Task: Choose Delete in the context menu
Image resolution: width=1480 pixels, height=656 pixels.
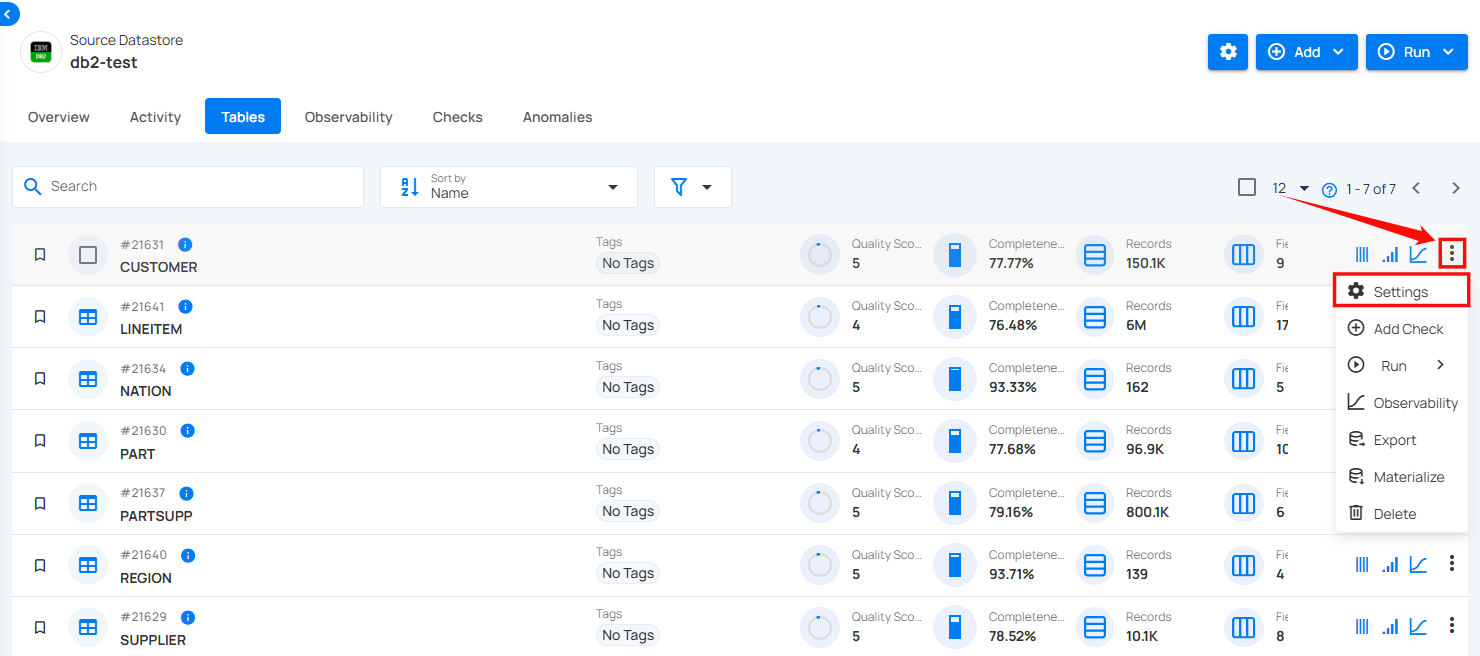Action: pyautogui.click(x=1394, y=514)
